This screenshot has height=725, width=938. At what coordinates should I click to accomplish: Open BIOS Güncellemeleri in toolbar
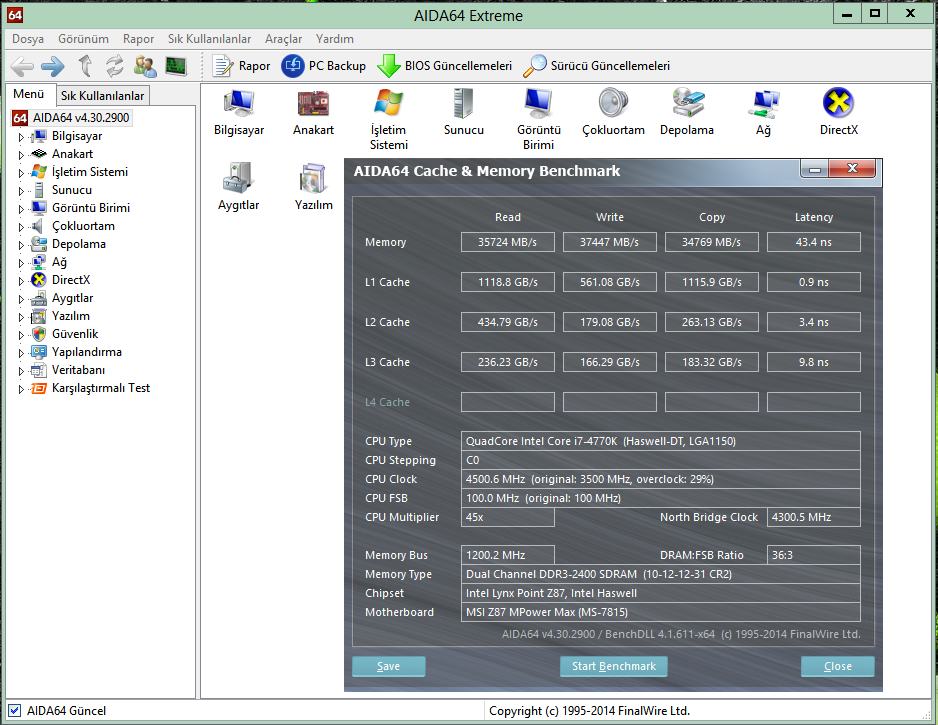444,66
